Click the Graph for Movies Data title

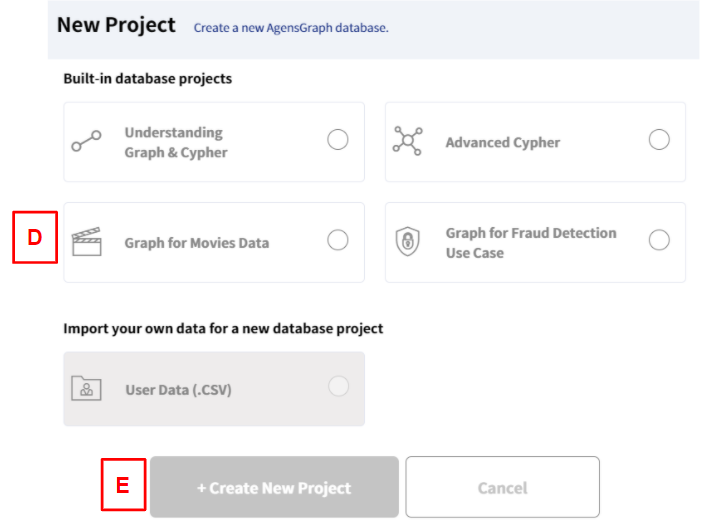(x=196, y=243)
